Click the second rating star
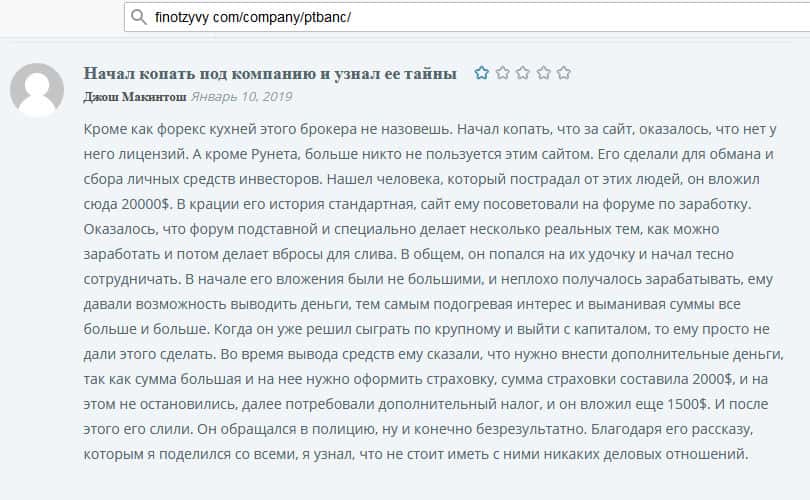The image size is (810, 500). (503, 73)
